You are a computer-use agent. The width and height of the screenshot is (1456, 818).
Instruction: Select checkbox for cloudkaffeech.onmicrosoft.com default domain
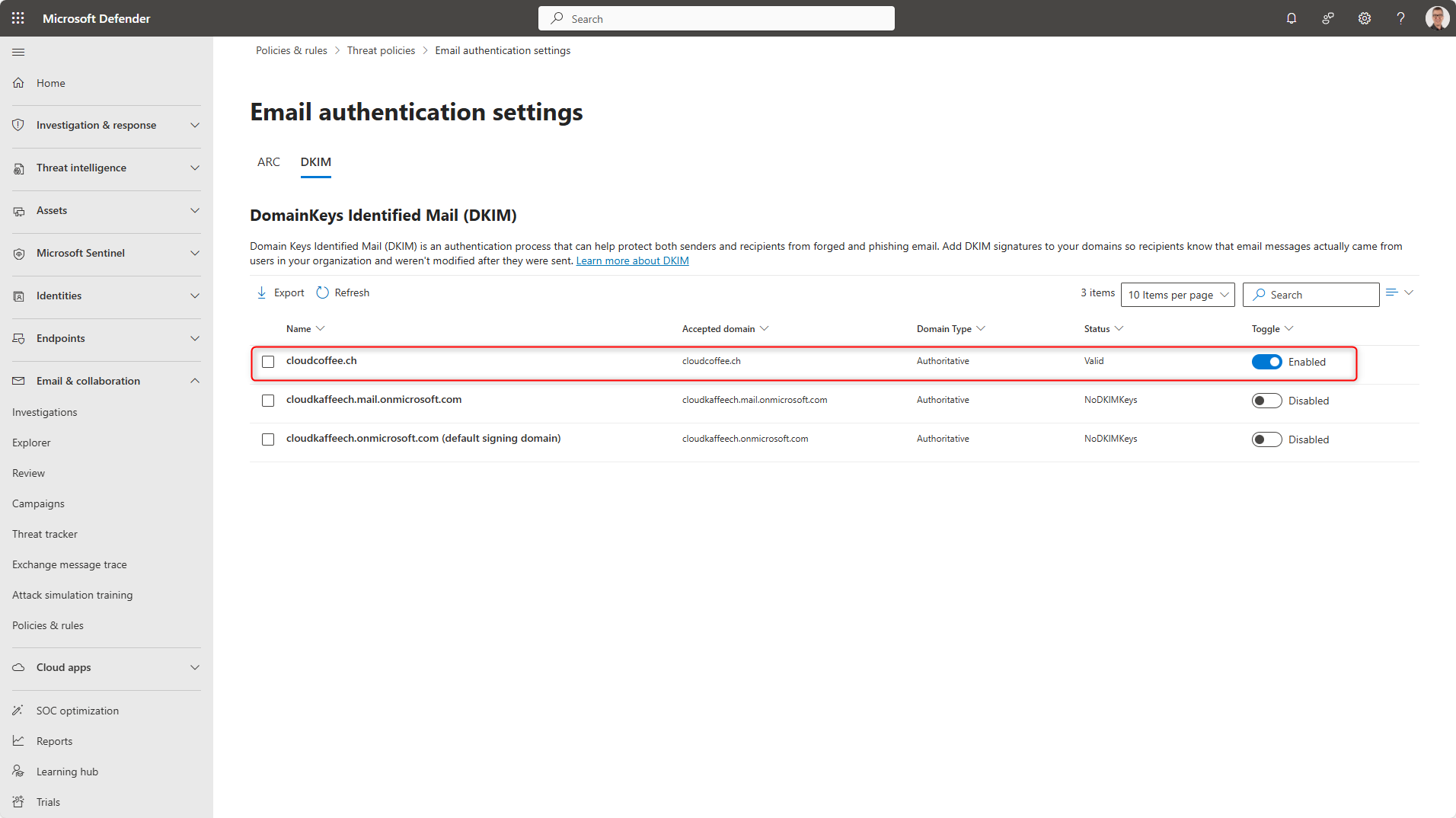coord(268,439)
